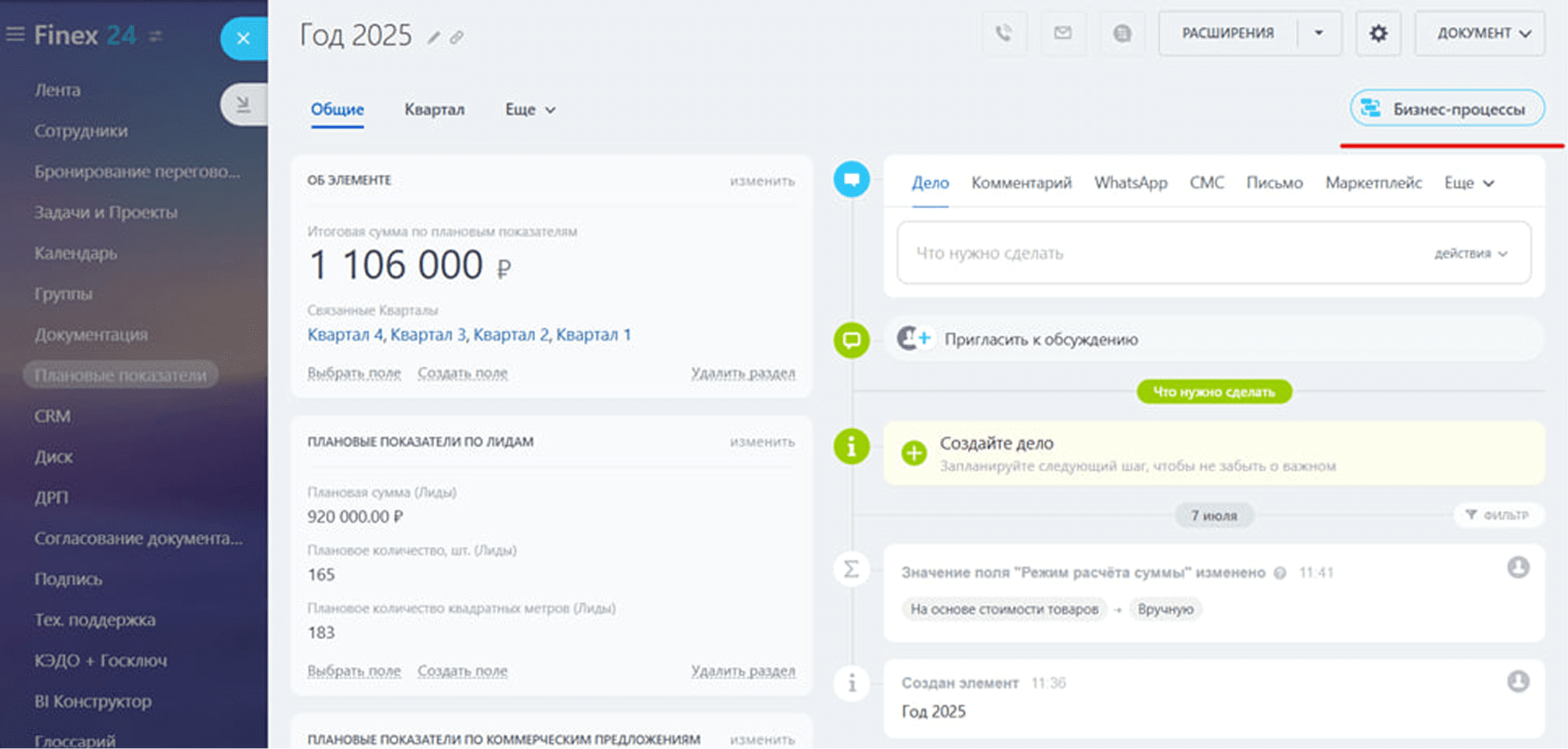Open the hamburger menu beside Finex 24
This screenshot has width=1568, height=749.
coord(15,34)
